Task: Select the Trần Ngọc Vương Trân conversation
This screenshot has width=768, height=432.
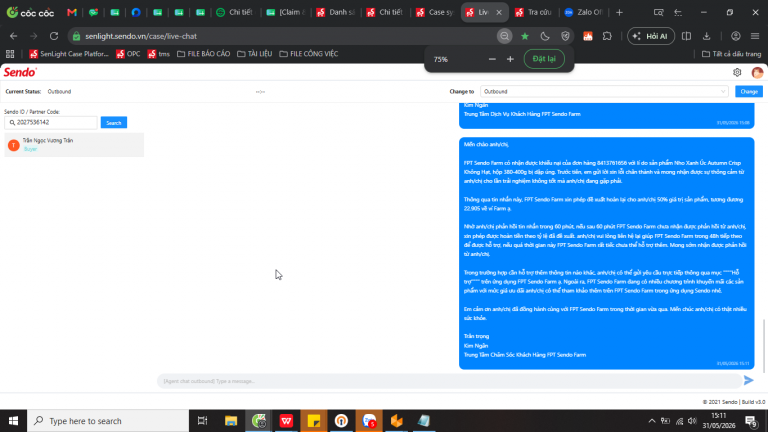Action: [x=74, y=145]
